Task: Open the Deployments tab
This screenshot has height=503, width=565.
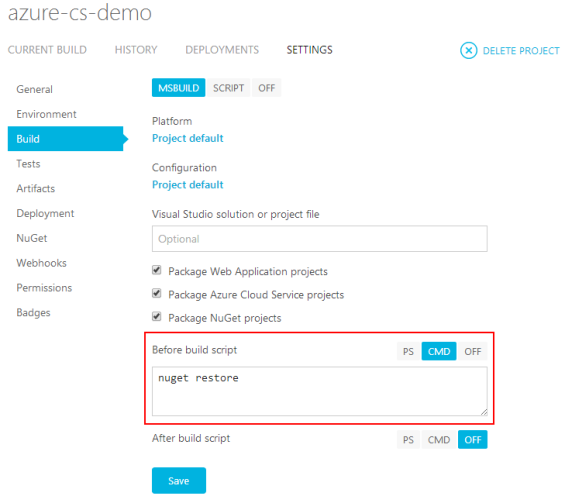Action: [x=222, y=50]
